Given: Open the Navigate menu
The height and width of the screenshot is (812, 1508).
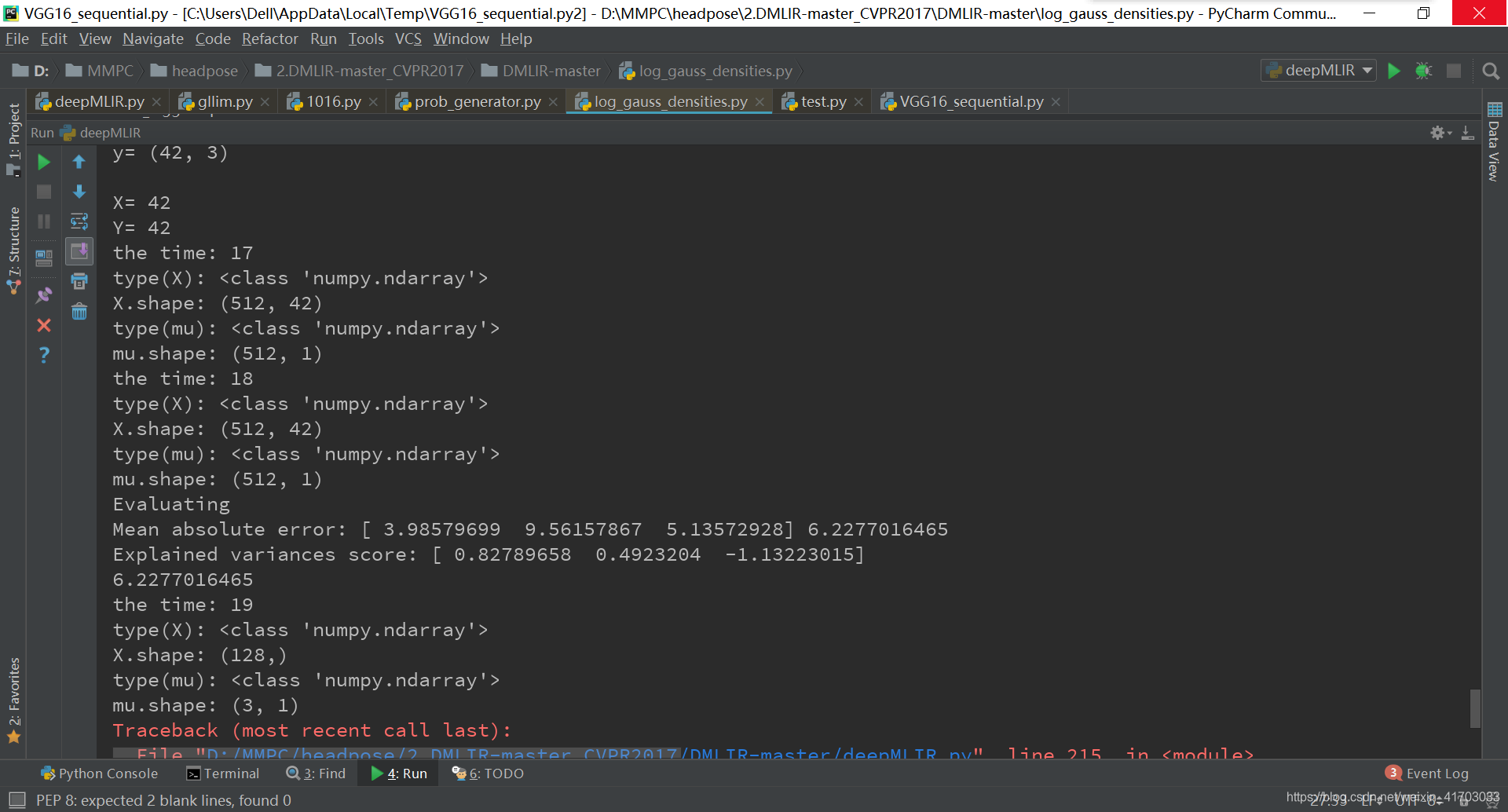Looking at the screenshot, I should 152,38.
